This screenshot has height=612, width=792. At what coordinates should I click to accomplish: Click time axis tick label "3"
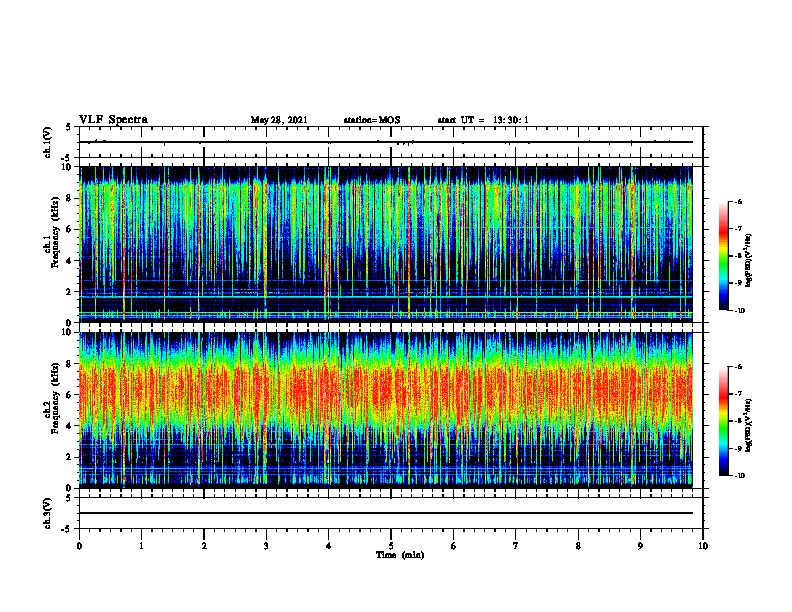pyautogui.click(x=266, y=546)
